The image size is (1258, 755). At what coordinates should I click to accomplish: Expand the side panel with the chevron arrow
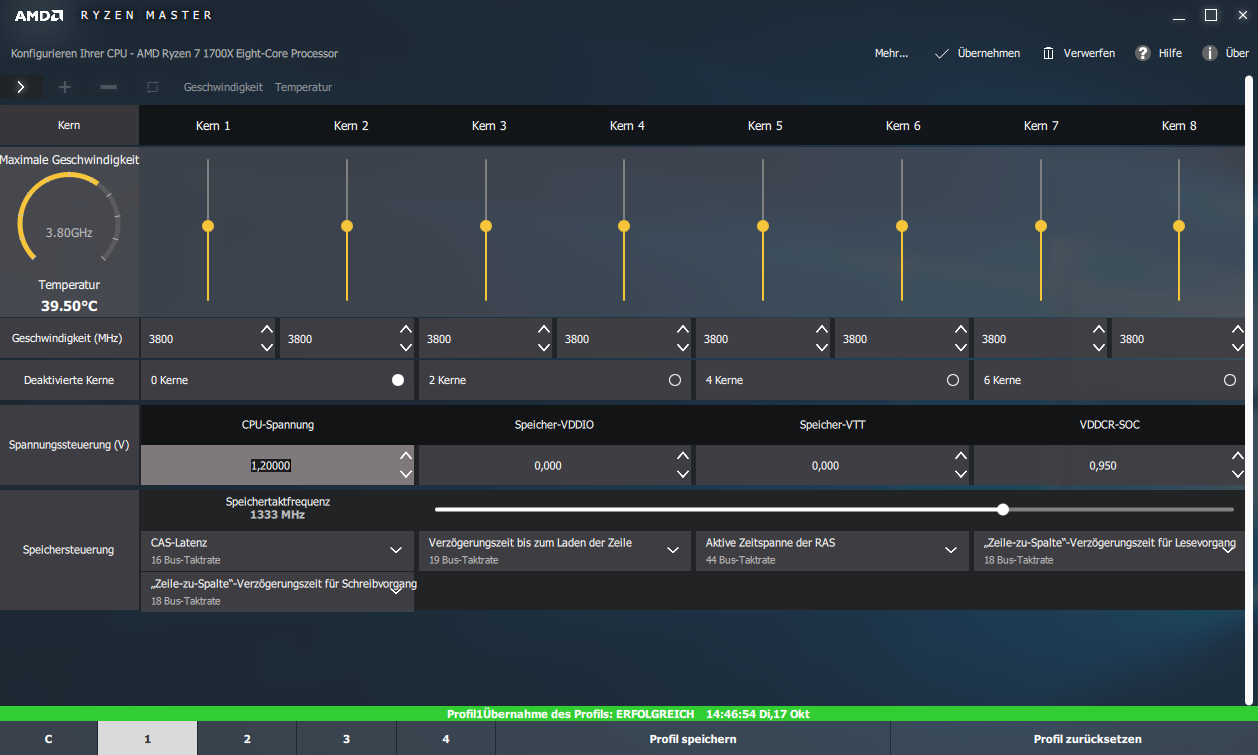click(21, 87)
